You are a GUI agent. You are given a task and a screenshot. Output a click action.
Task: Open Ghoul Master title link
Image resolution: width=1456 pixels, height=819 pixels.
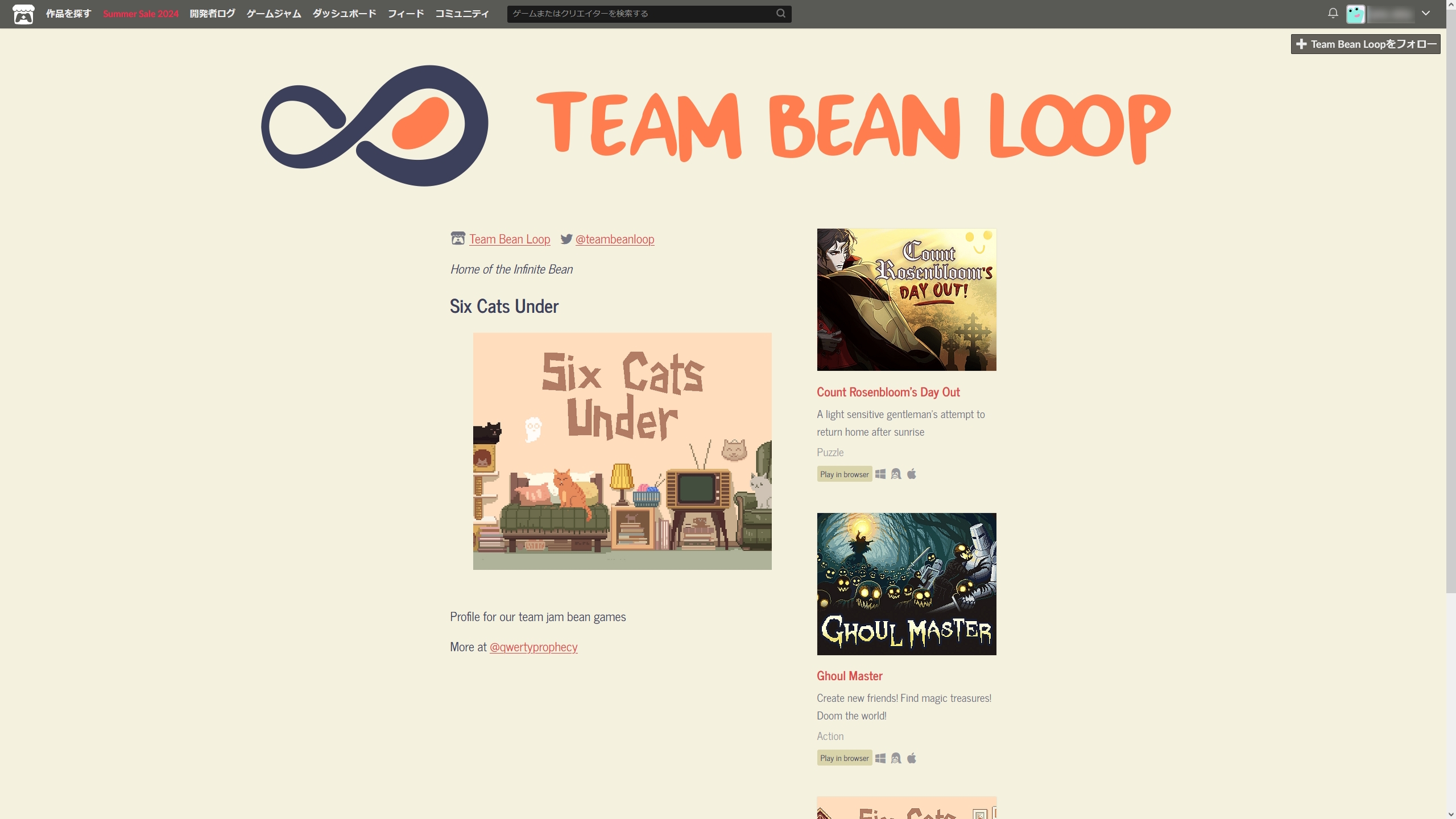click(x=849, y=676)
